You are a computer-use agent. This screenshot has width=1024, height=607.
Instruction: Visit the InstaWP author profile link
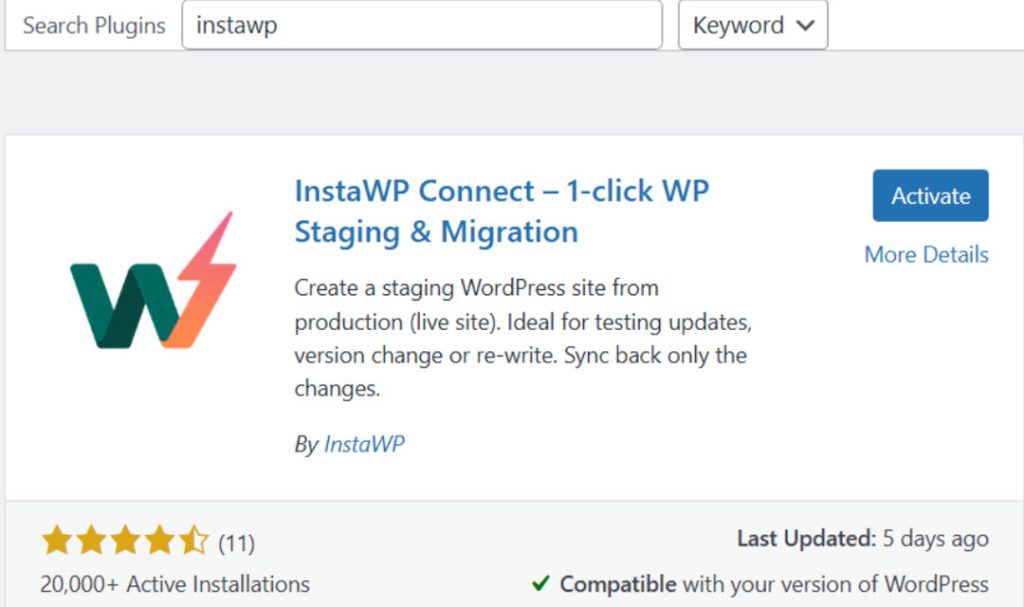click(x=363, y=443)
